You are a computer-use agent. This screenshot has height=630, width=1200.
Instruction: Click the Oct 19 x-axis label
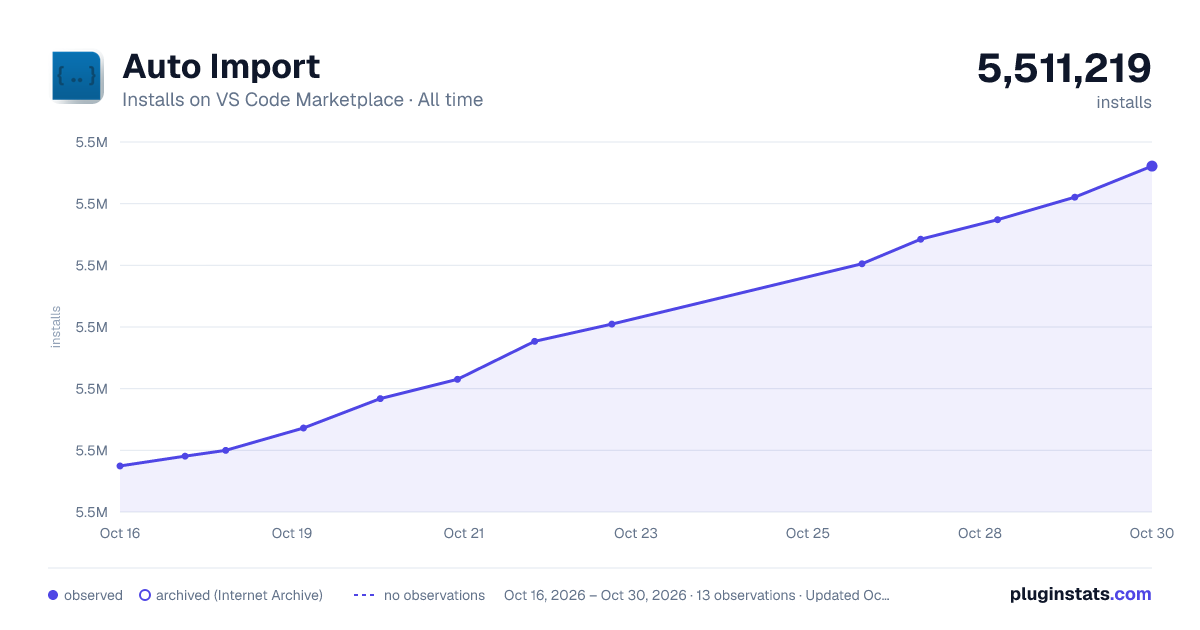click(292, 533)
